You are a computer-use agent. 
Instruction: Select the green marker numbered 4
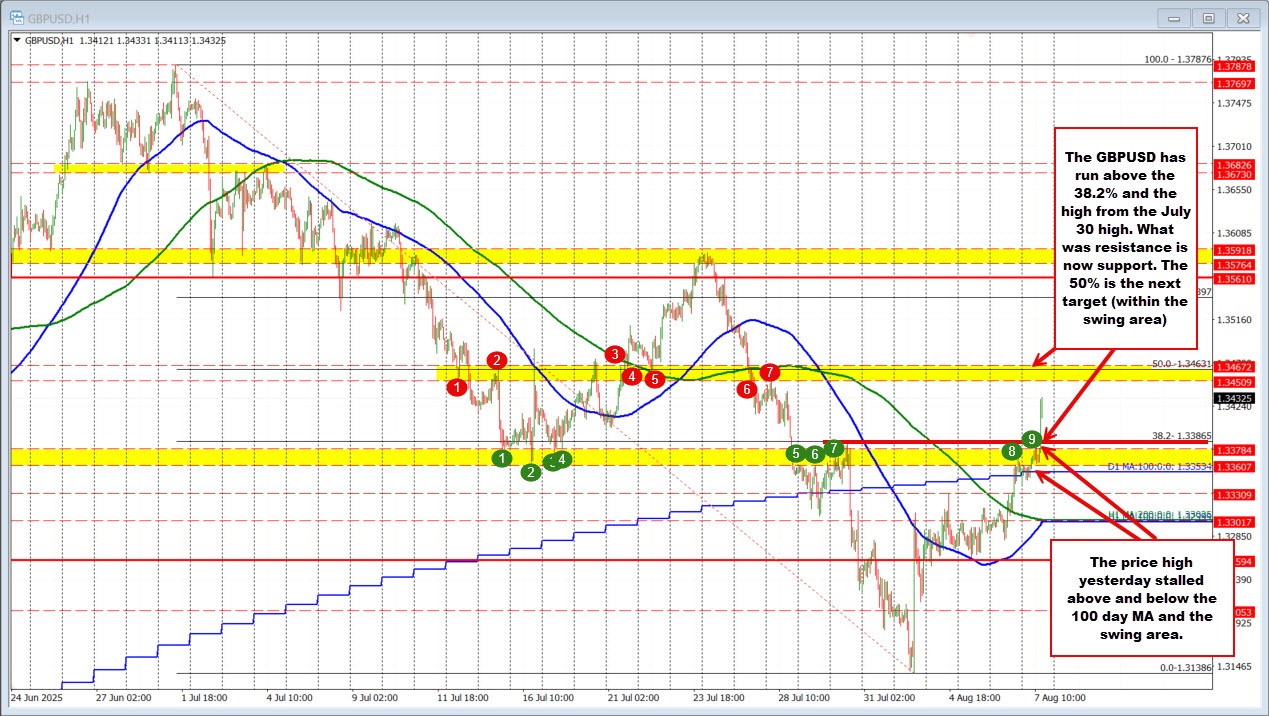click(560, 459)
